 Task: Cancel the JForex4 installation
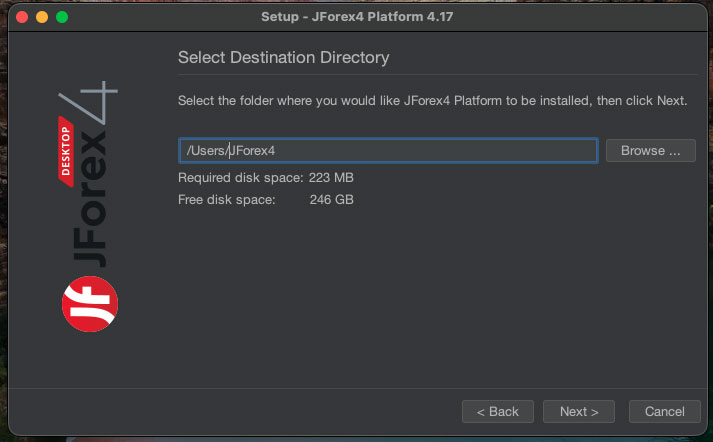[664, 411]
